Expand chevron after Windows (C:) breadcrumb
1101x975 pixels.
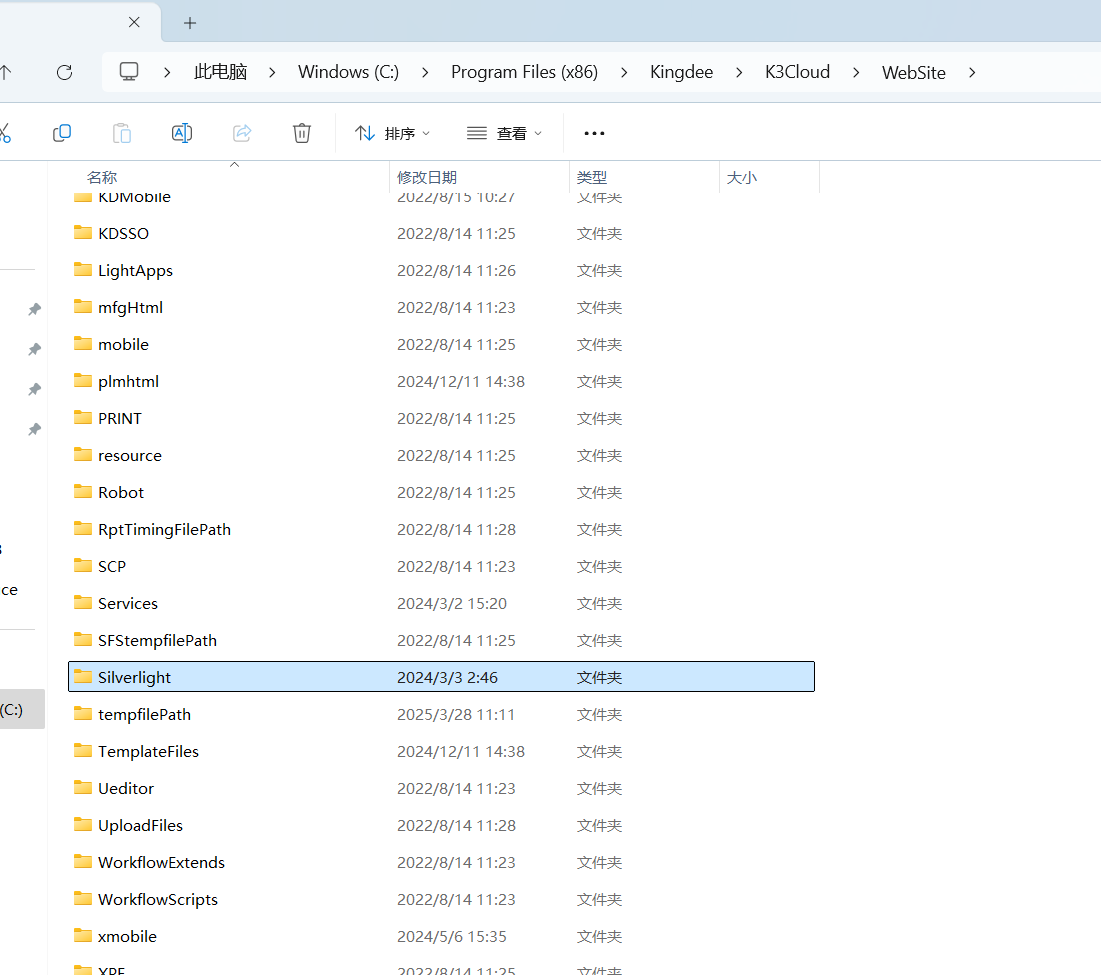[425, 72]
